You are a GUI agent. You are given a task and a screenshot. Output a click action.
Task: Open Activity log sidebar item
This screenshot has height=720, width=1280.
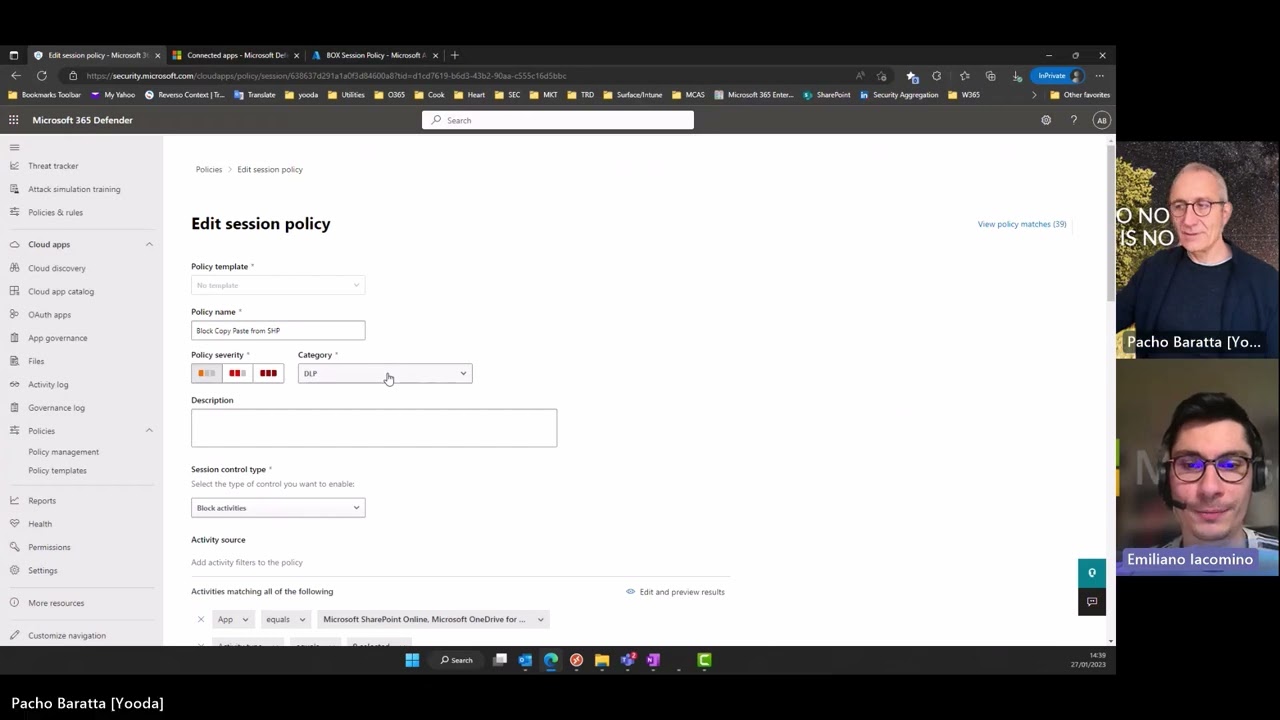[x=48, y=385]
